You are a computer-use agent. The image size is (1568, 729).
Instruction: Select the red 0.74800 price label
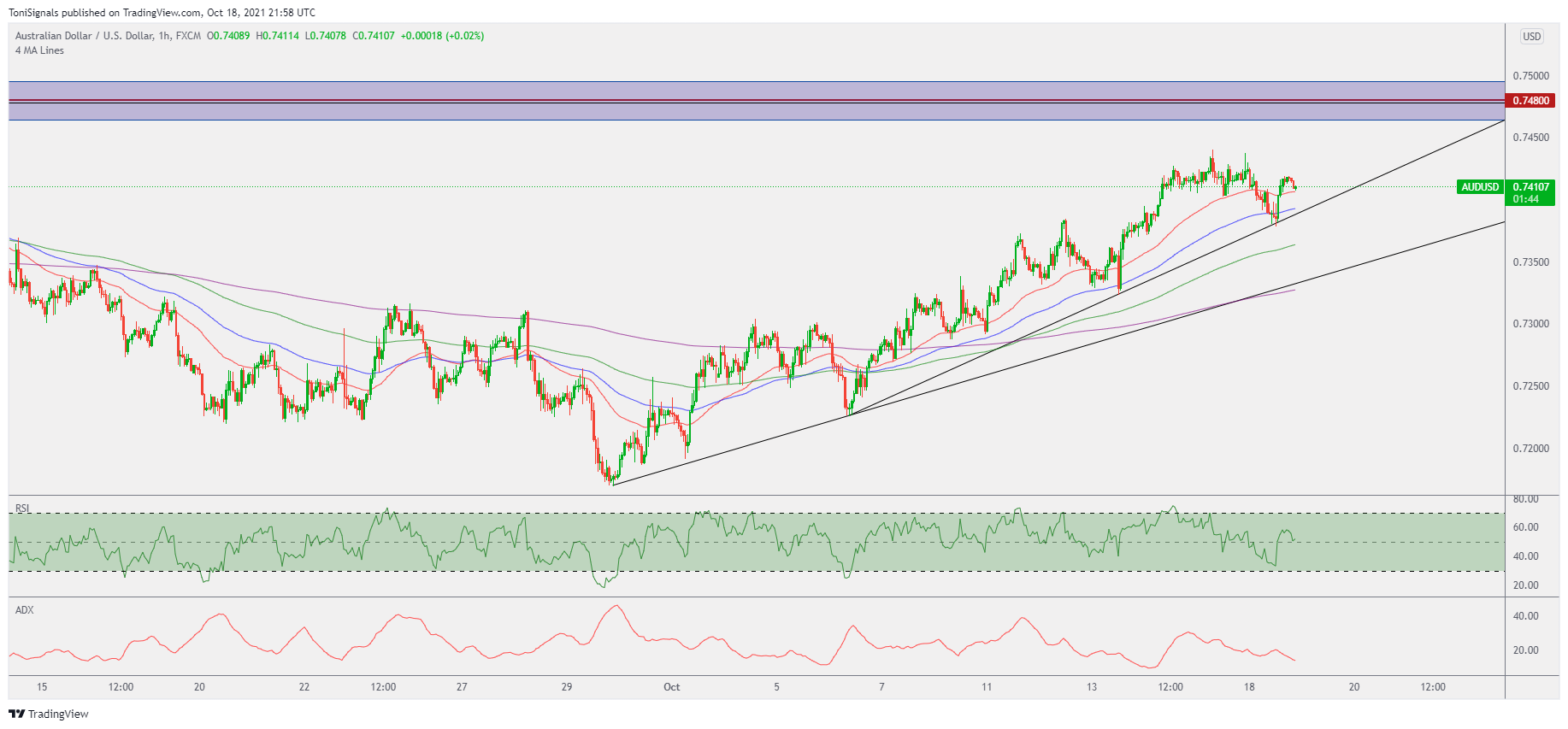point(1530,101)
